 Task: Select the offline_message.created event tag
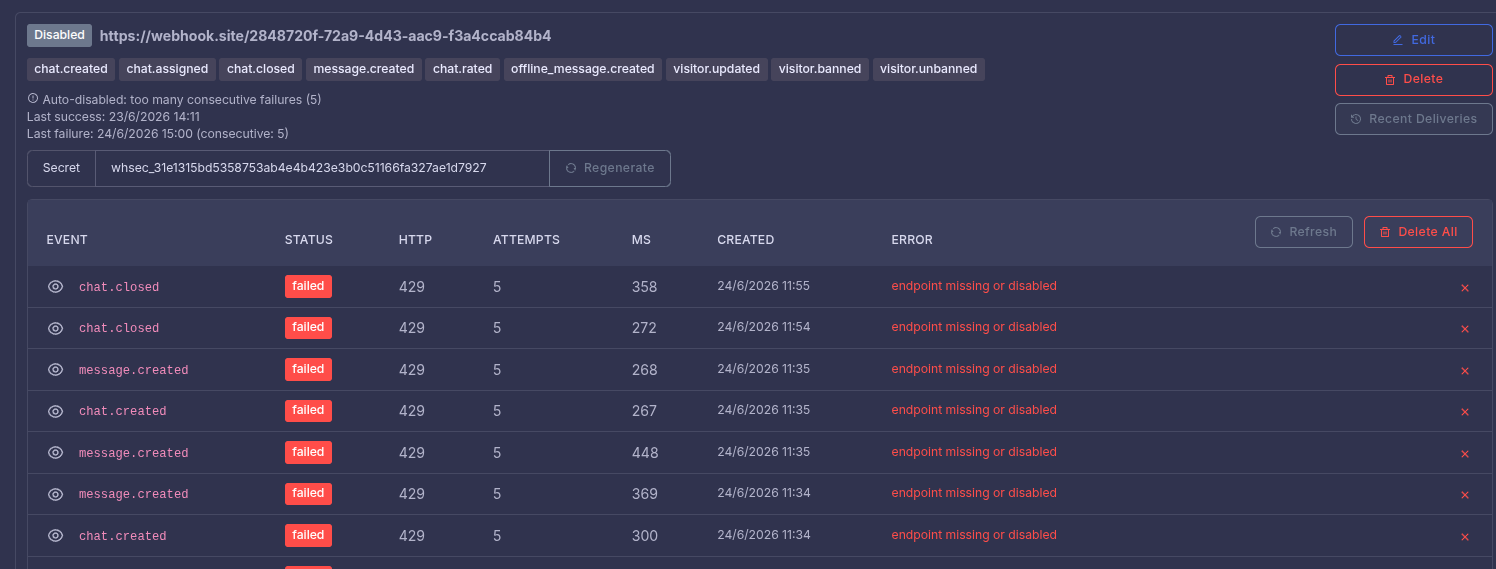pyautogui.click(x=583, y=69)
